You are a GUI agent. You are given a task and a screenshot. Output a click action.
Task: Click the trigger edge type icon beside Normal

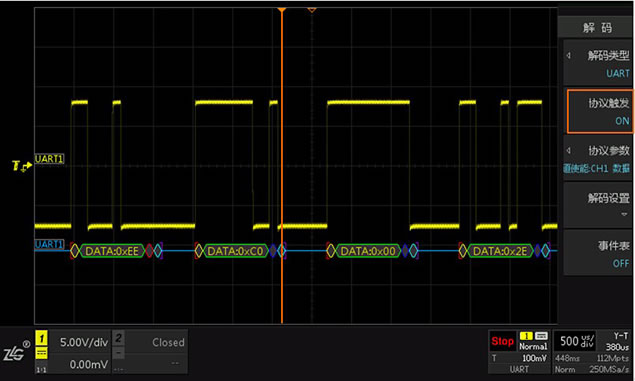541,336
